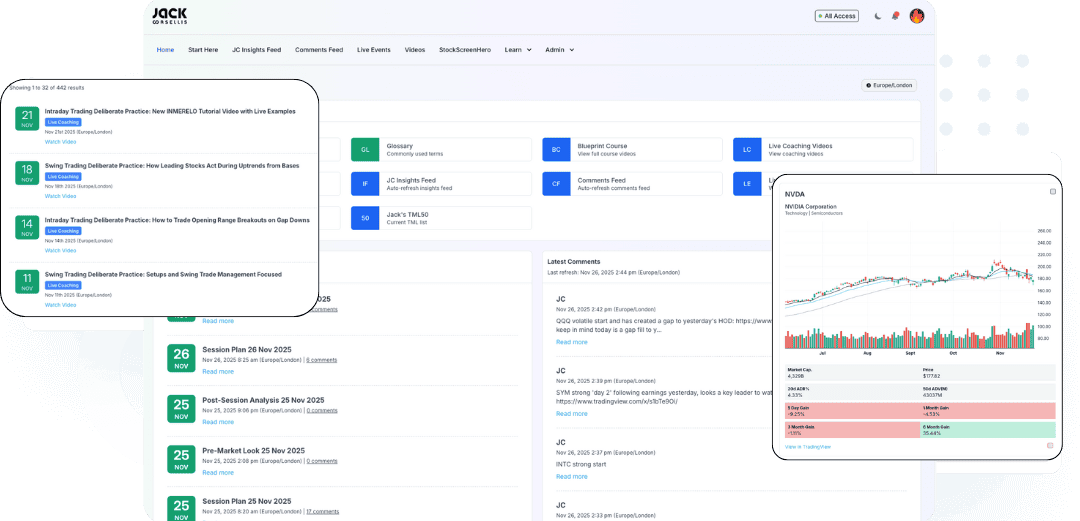The height and width of the screenshot is (521, 1080).
Task: Click the NVDA candlestick price chart
Action: [x=909, y=286]
